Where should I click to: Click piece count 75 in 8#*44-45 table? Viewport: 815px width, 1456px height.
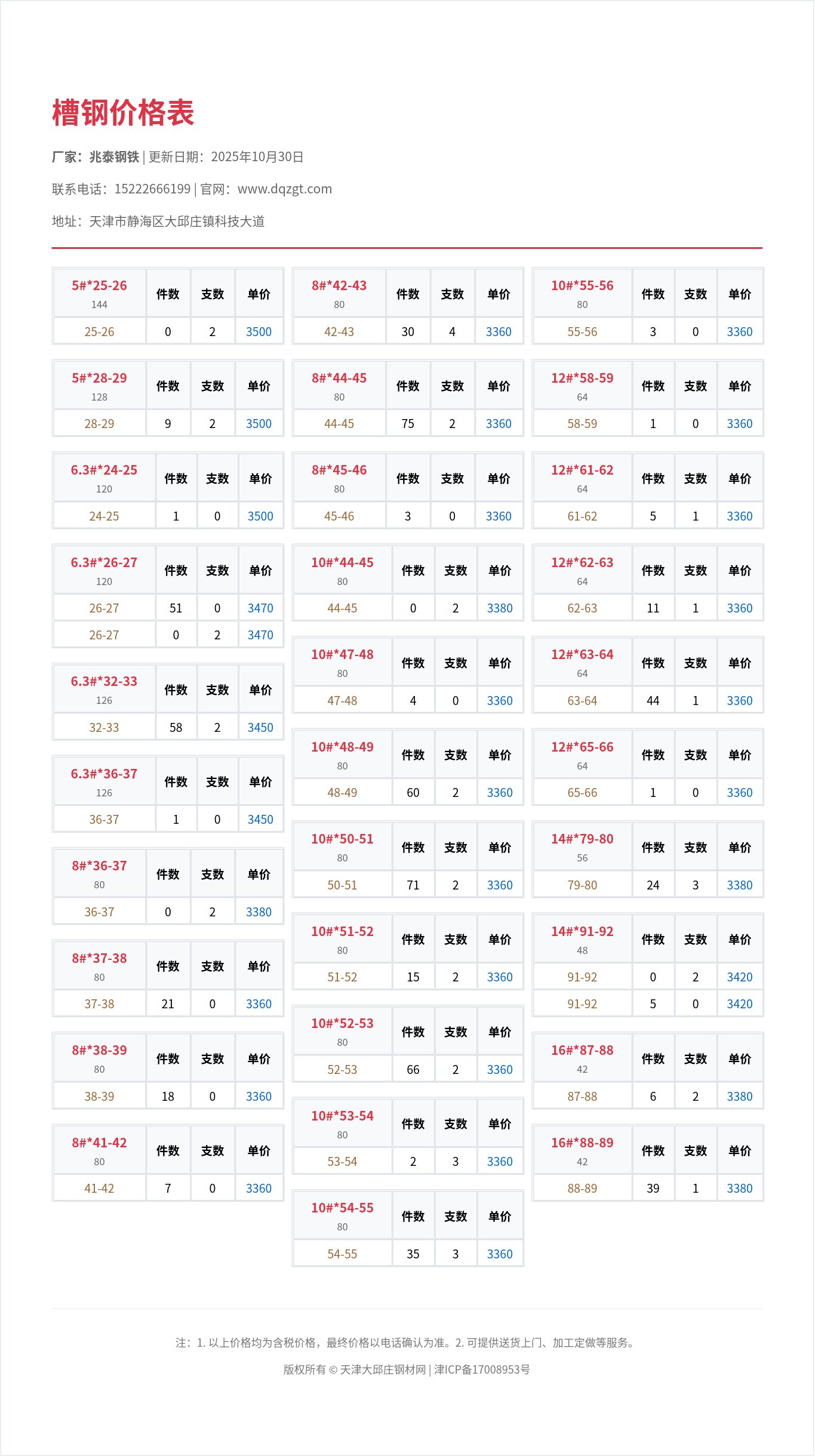click(408, 424)
